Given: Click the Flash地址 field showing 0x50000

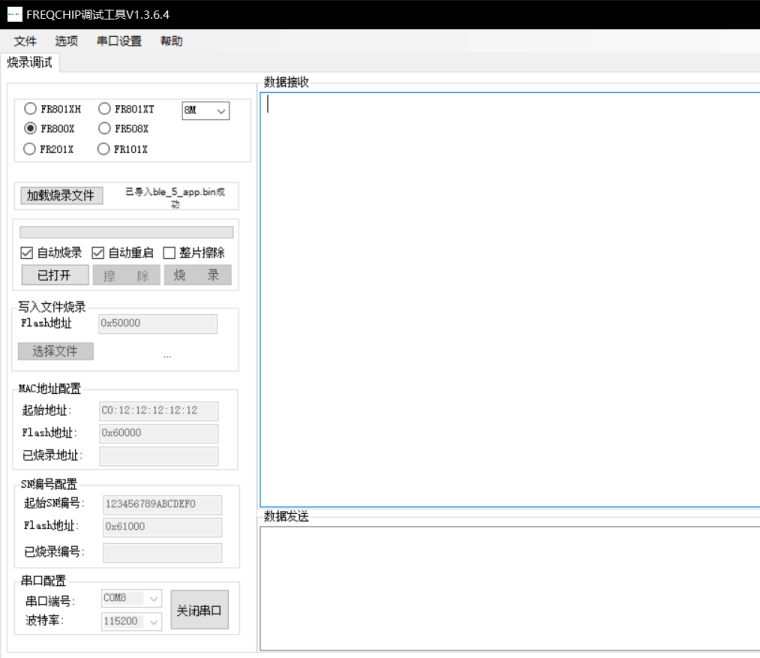Looking at the screenshot, I should pyautogui.click(x=158, y=324).
